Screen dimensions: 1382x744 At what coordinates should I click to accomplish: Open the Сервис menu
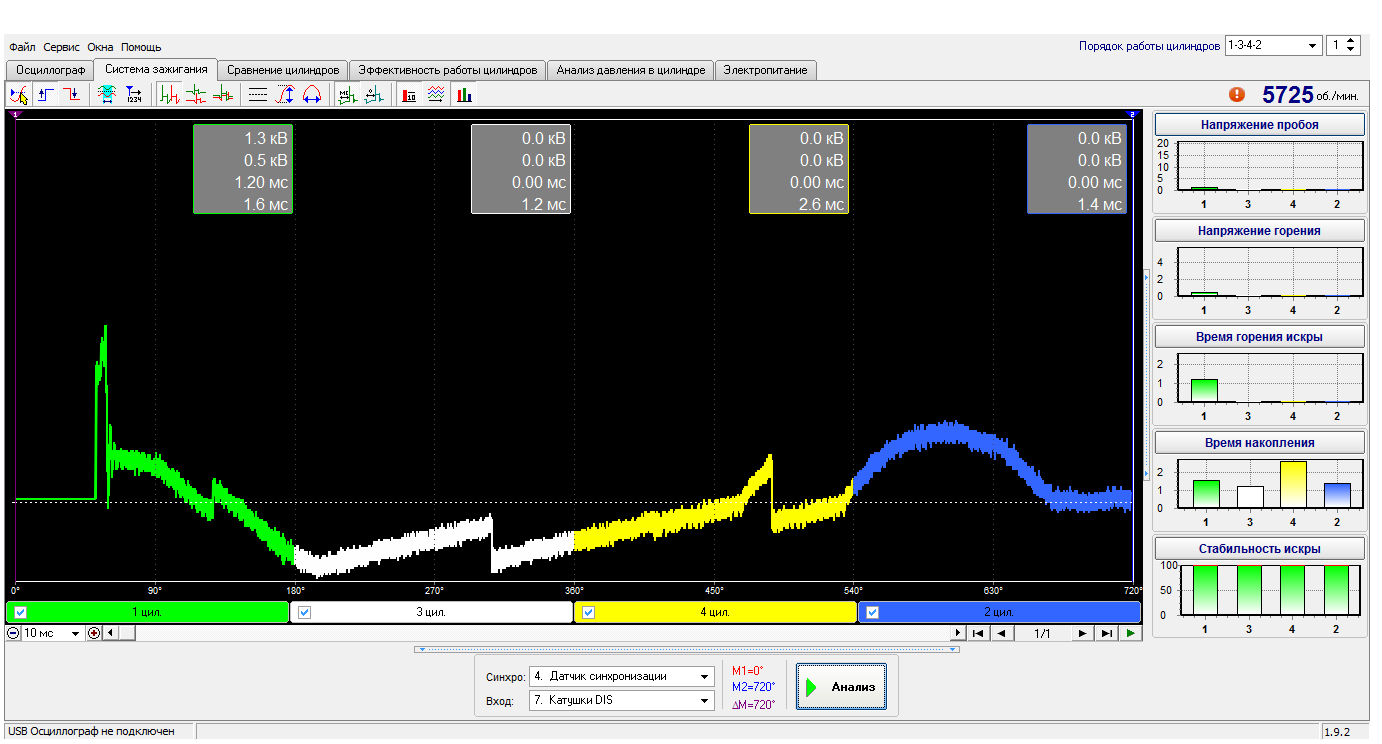pos(62,47)
